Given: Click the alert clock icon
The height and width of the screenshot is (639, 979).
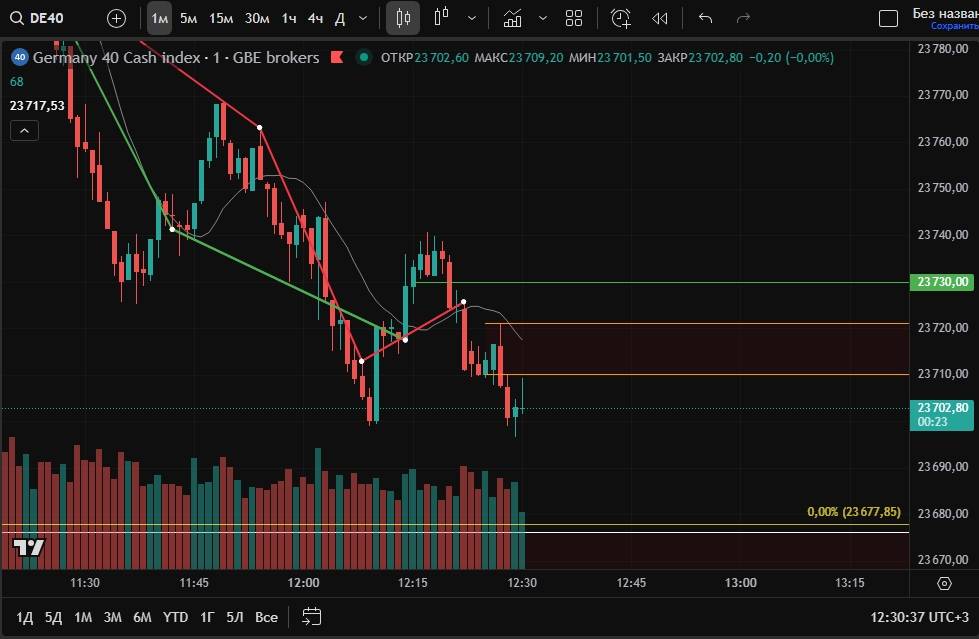Looking at the screenshot, I should pos(621,18).
